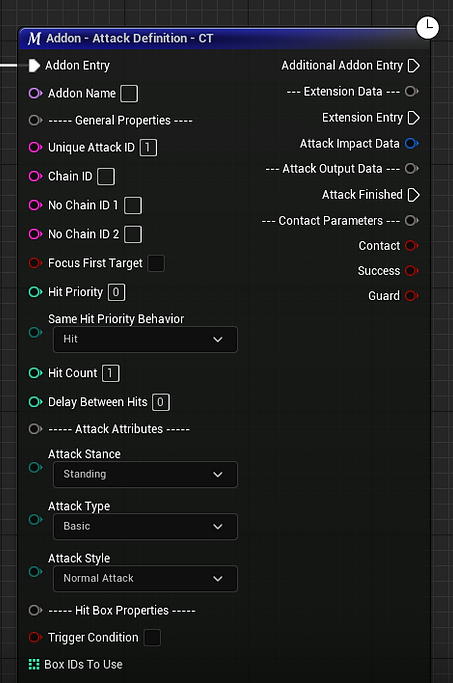The height and width of the screenshot is (683, 453).
Task: Click the red Guard output pin
Action: [412, 296]
